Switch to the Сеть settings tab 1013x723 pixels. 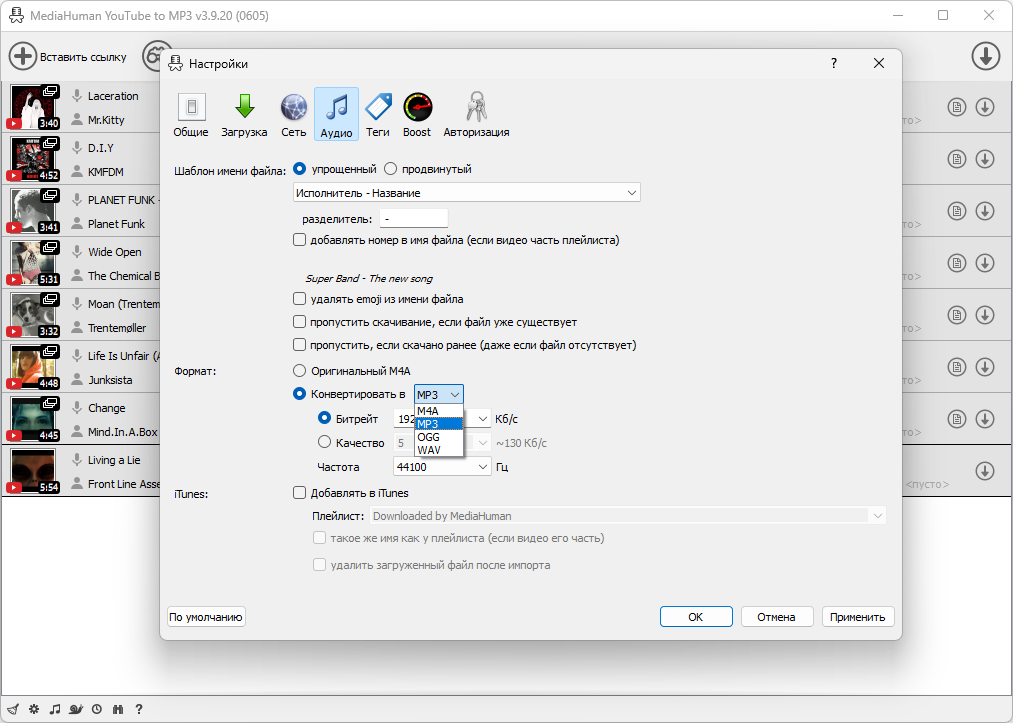click(293, 115)
